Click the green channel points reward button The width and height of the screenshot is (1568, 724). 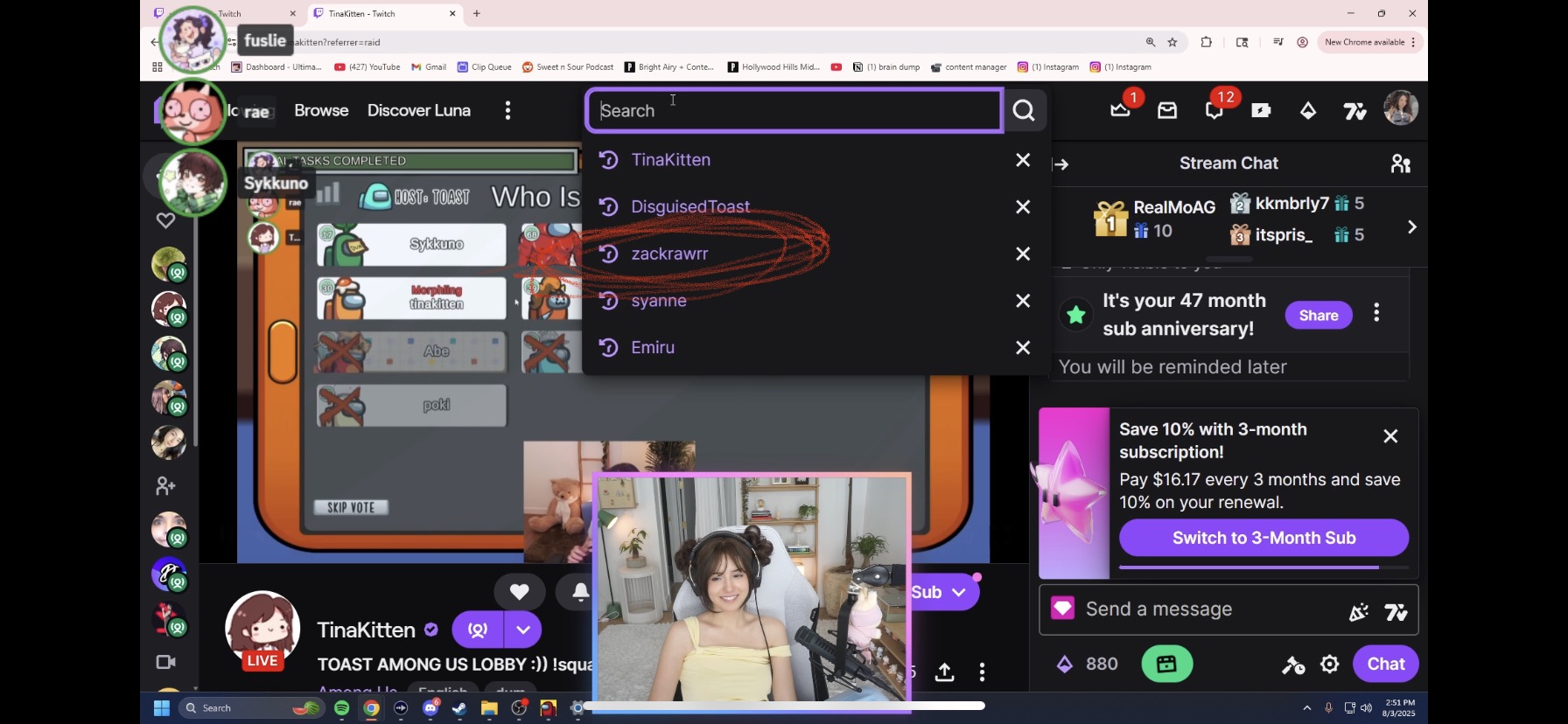(x=1167, y=665)
